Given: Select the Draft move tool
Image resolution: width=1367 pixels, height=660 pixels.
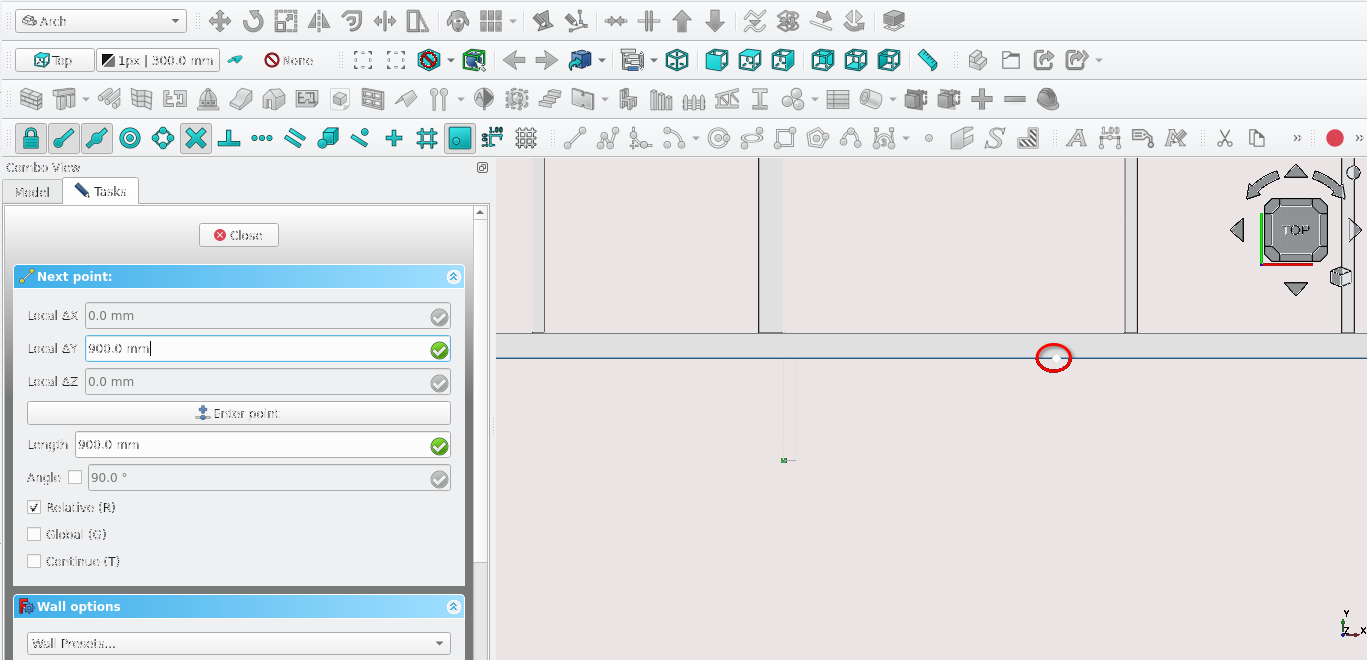Looking at the screenshot, I should click(x=220, y=21).
